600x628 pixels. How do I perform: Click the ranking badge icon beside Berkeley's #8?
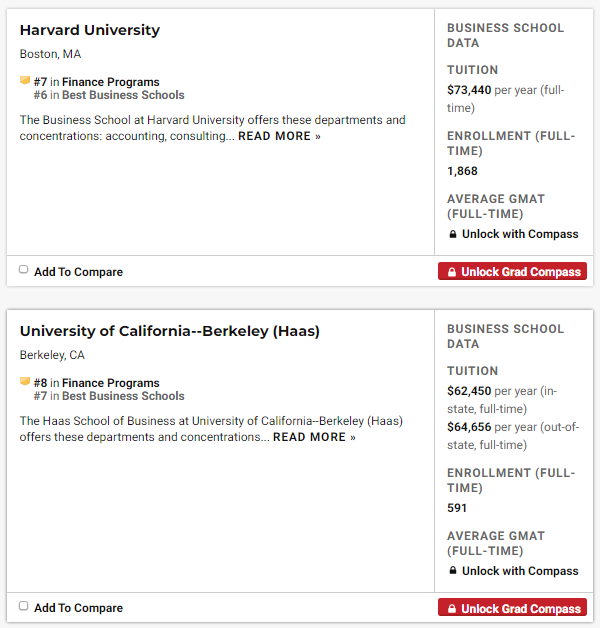click(25, 382)
